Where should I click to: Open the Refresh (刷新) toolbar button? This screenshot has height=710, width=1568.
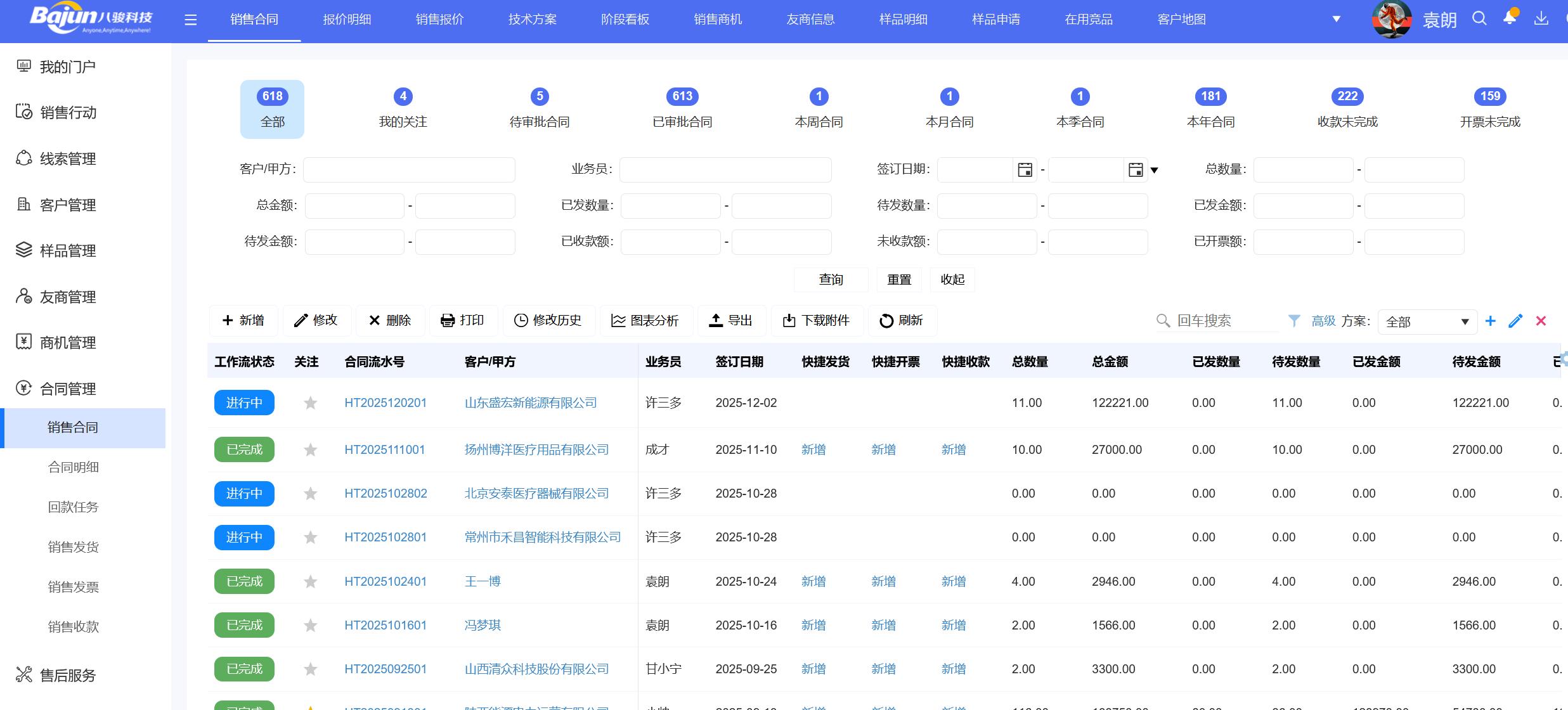point(901,321)
